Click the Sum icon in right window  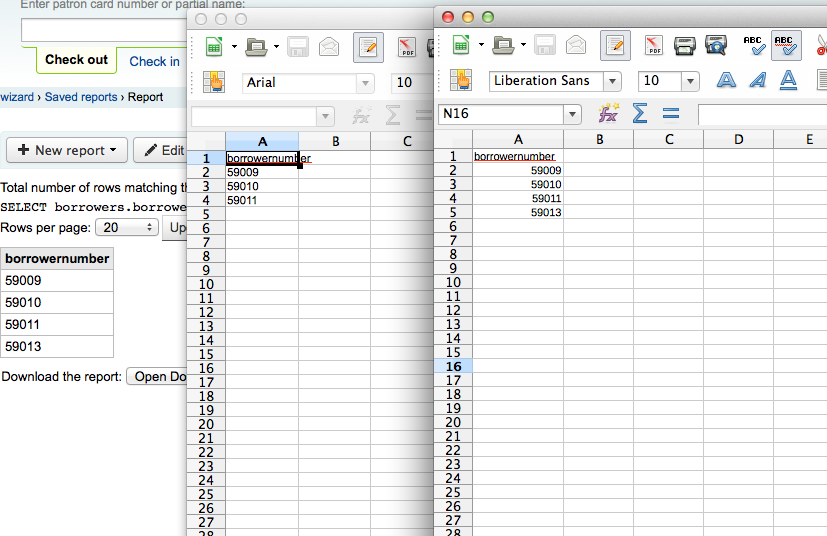(639, 114)
